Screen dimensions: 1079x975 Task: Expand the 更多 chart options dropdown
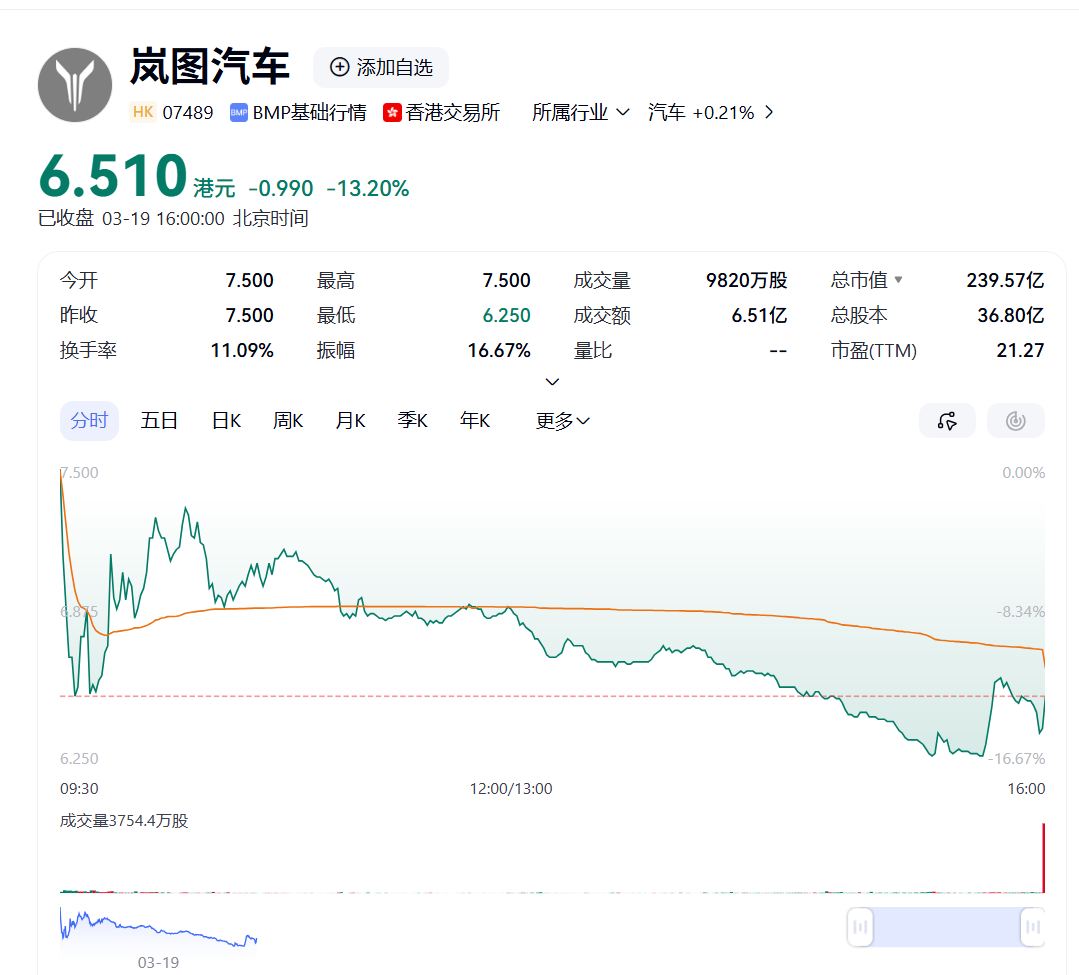(x=561, y=421)
